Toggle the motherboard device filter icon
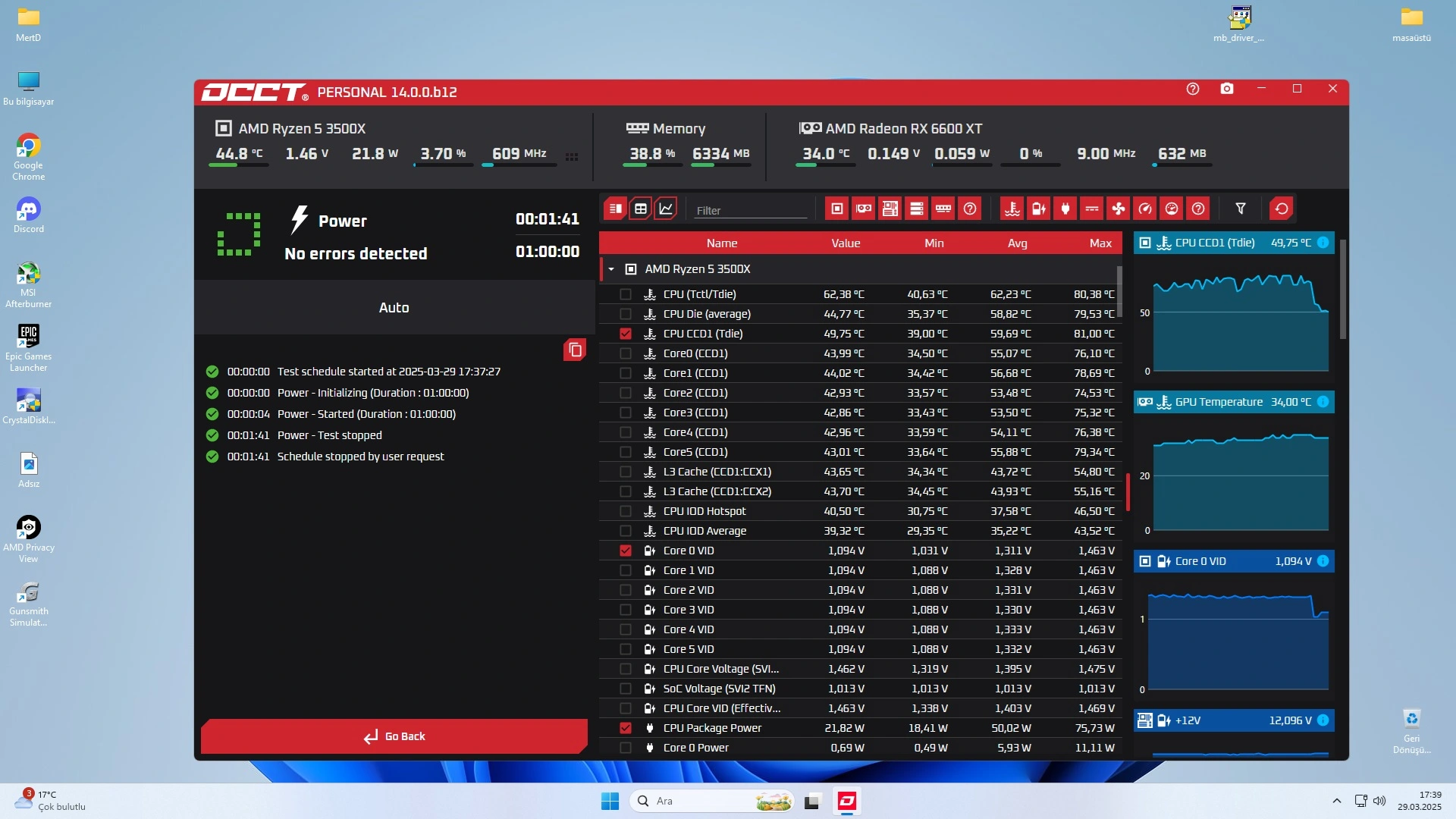The height and width of the screenshot is (819, 1456). tap(890, 209)
